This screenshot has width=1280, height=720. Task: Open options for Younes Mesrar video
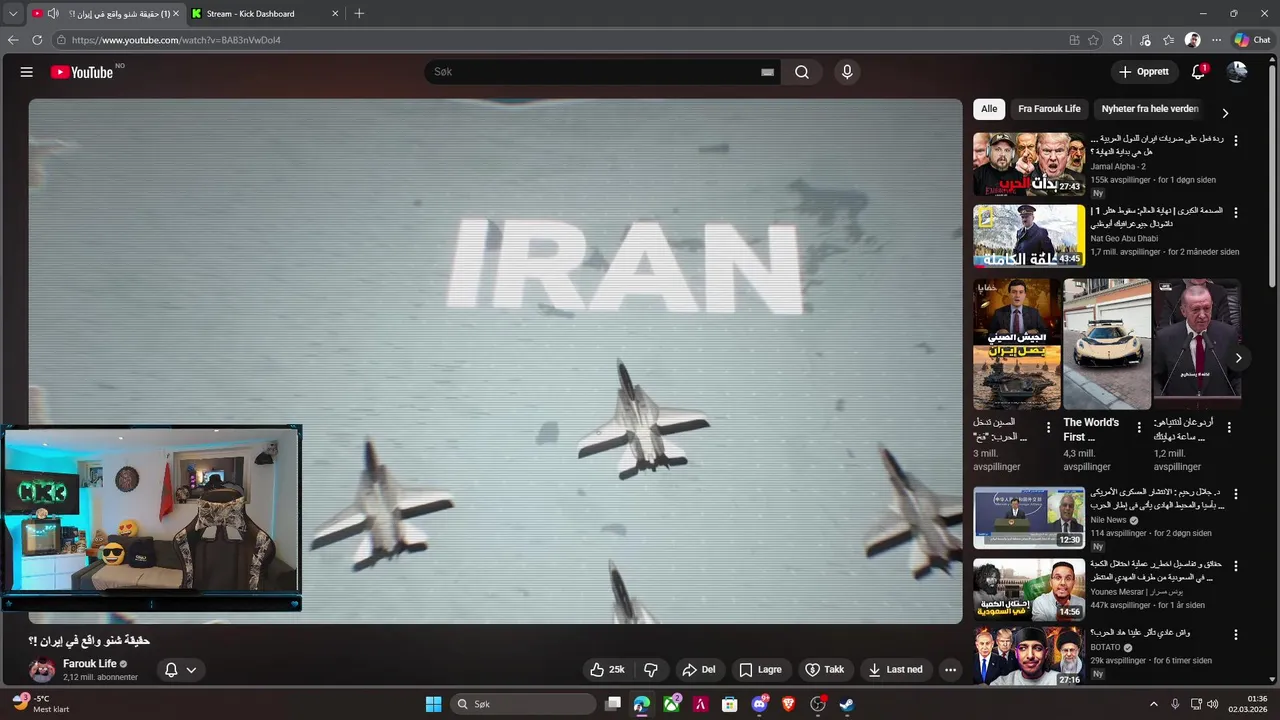[1236, 566]
